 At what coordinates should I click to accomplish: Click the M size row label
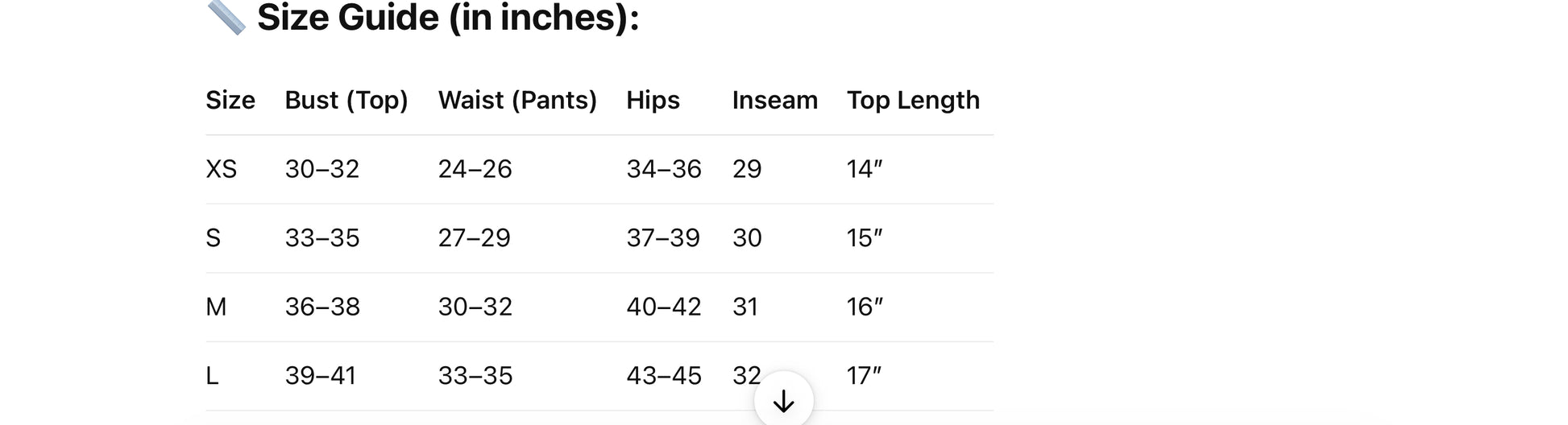(x=216, y=307)
